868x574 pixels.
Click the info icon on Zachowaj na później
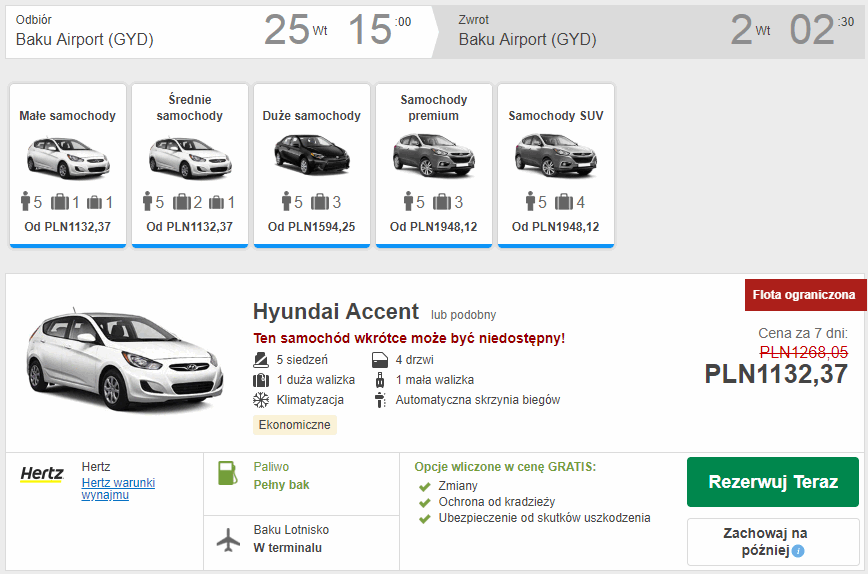(x=798, y=551)
